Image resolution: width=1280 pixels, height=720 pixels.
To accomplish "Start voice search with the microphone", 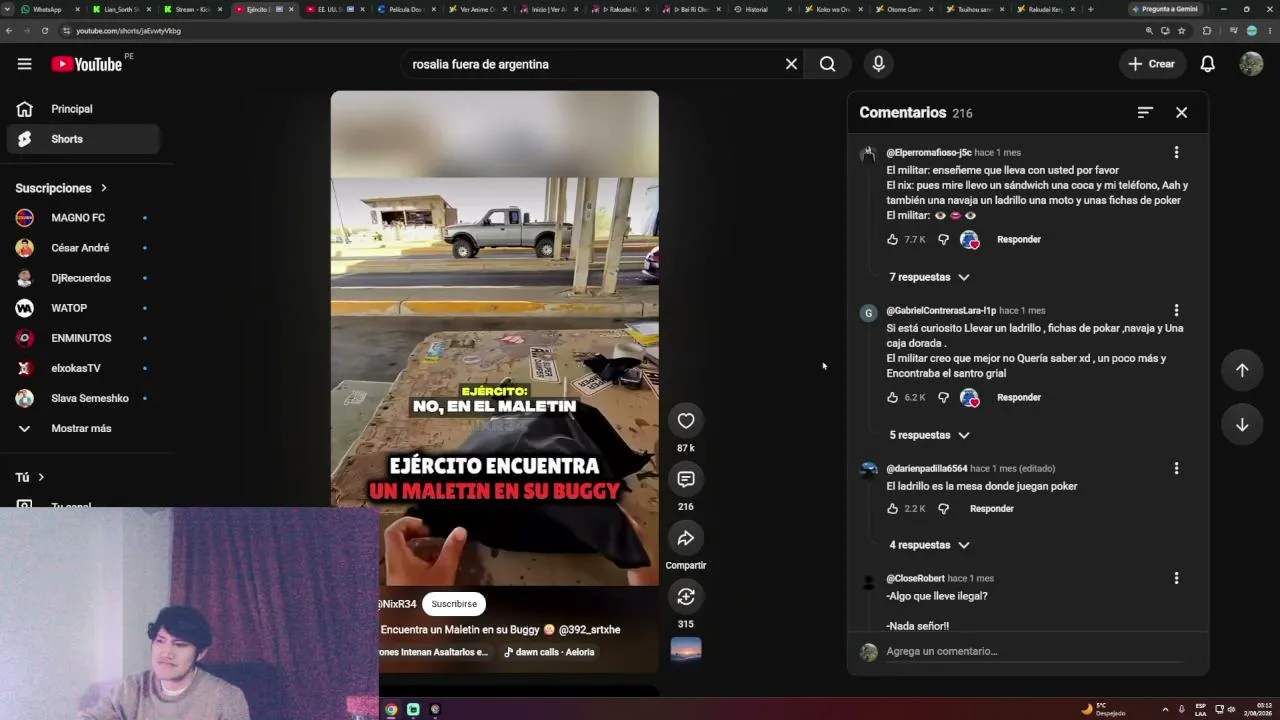I will coord(878,64).
